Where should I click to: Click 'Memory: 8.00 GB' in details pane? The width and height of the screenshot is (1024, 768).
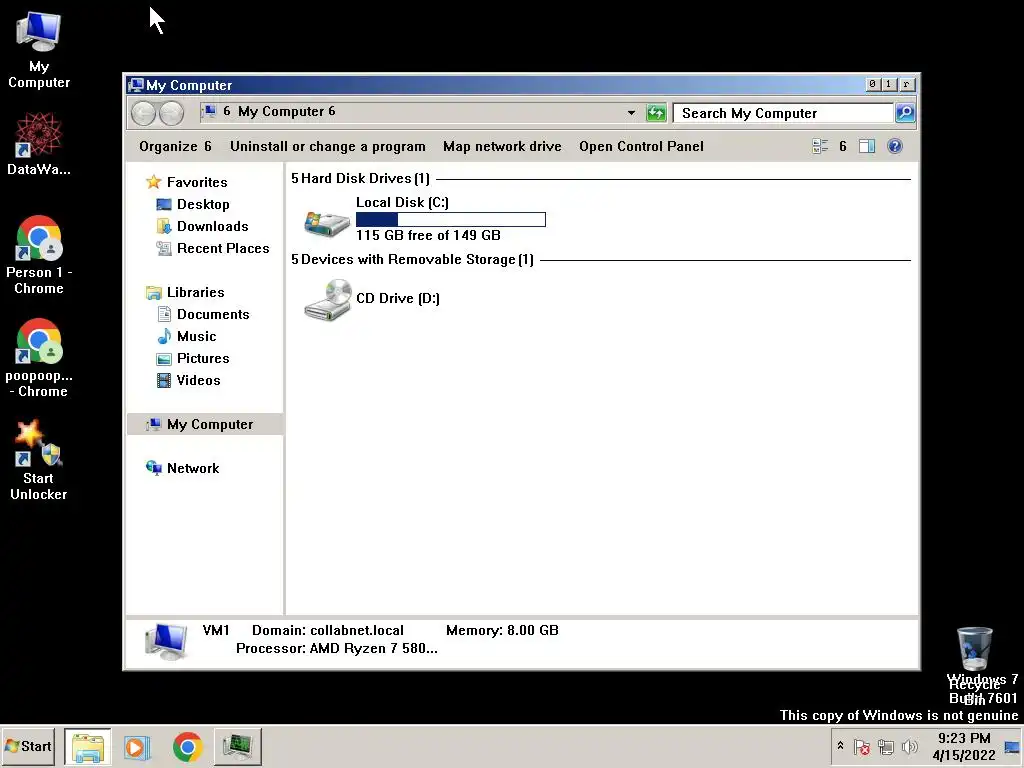pos(502,630)
